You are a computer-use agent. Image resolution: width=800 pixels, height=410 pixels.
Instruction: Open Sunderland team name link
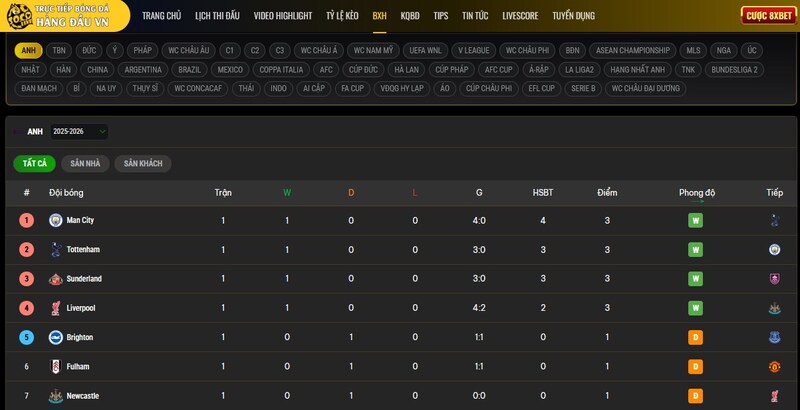coord(84,279)
